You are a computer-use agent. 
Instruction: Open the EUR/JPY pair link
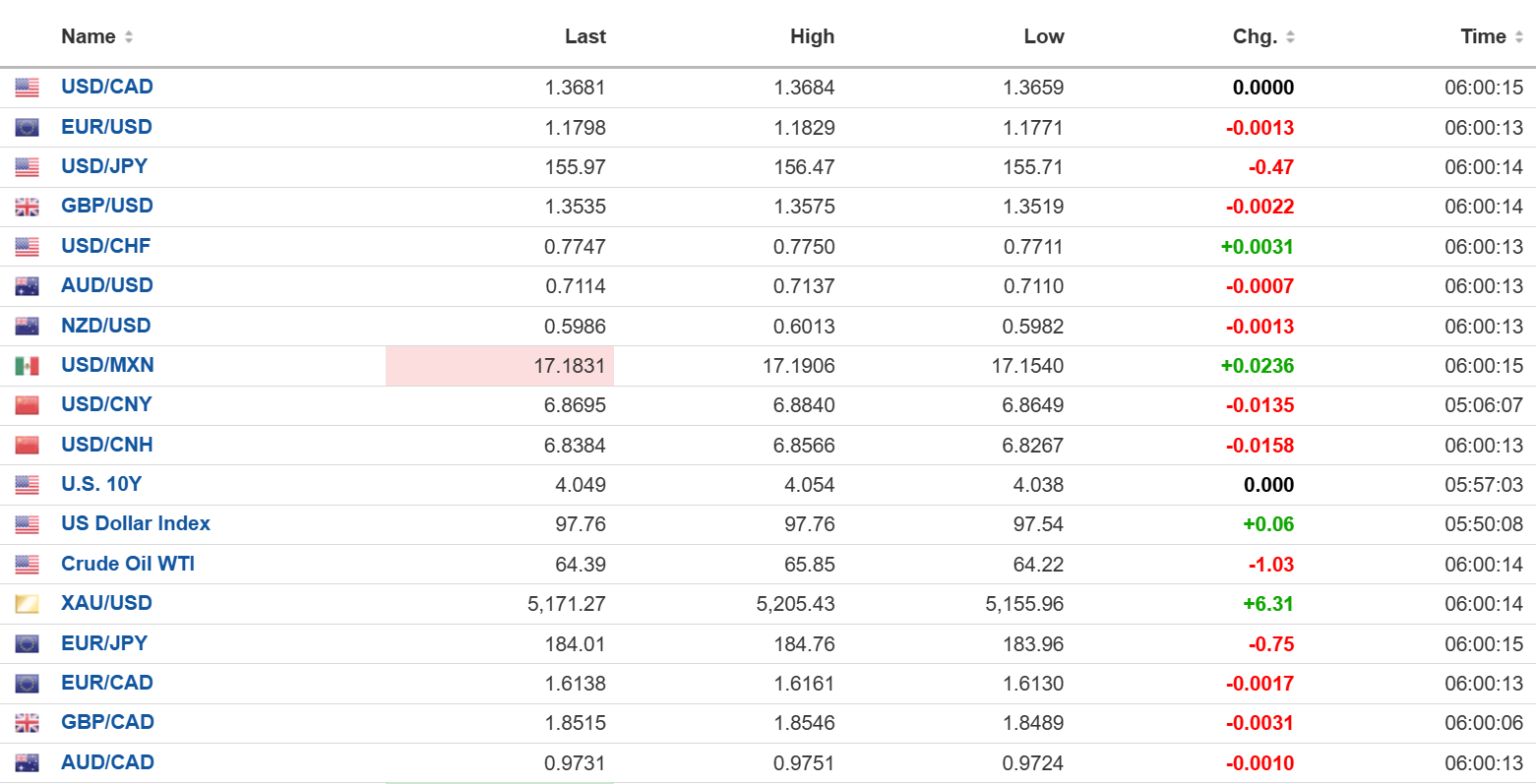(x=104, y=643)
